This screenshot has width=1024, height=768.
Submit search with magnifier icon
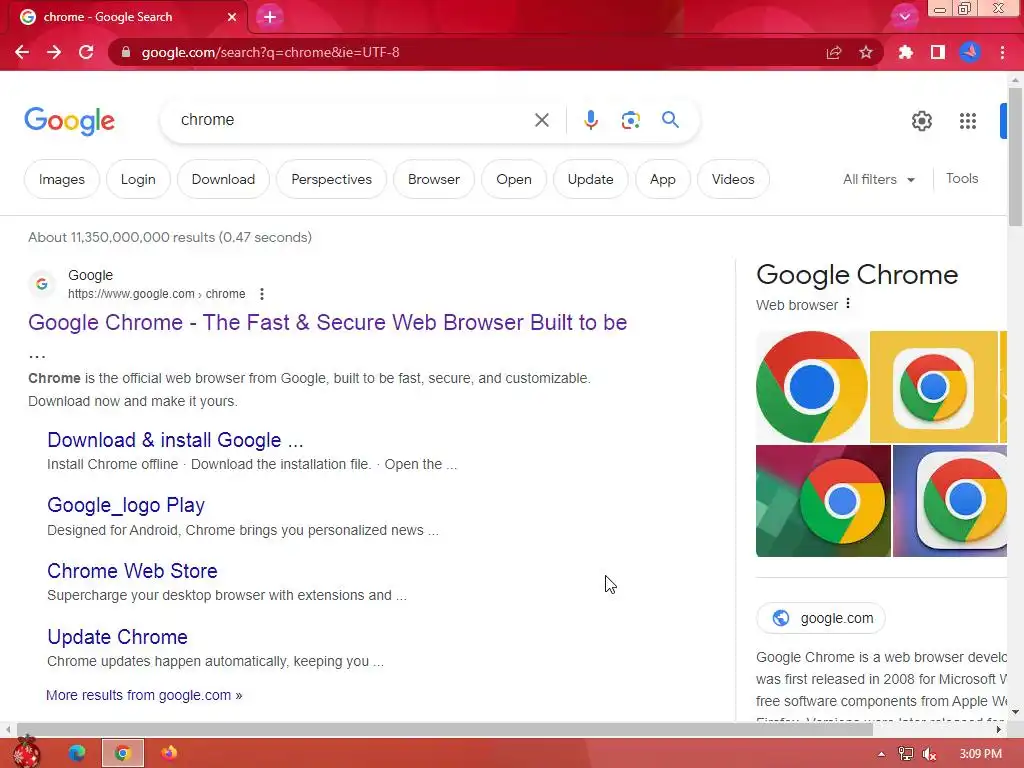pos(670,120)
